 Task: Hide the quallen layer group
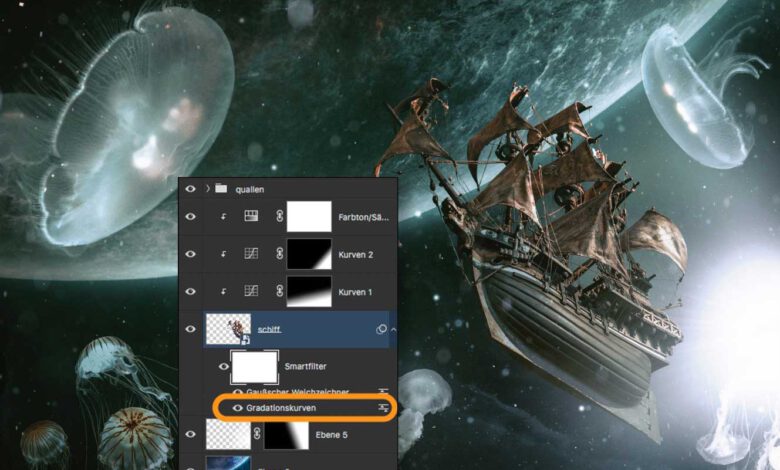pos(190,189)
